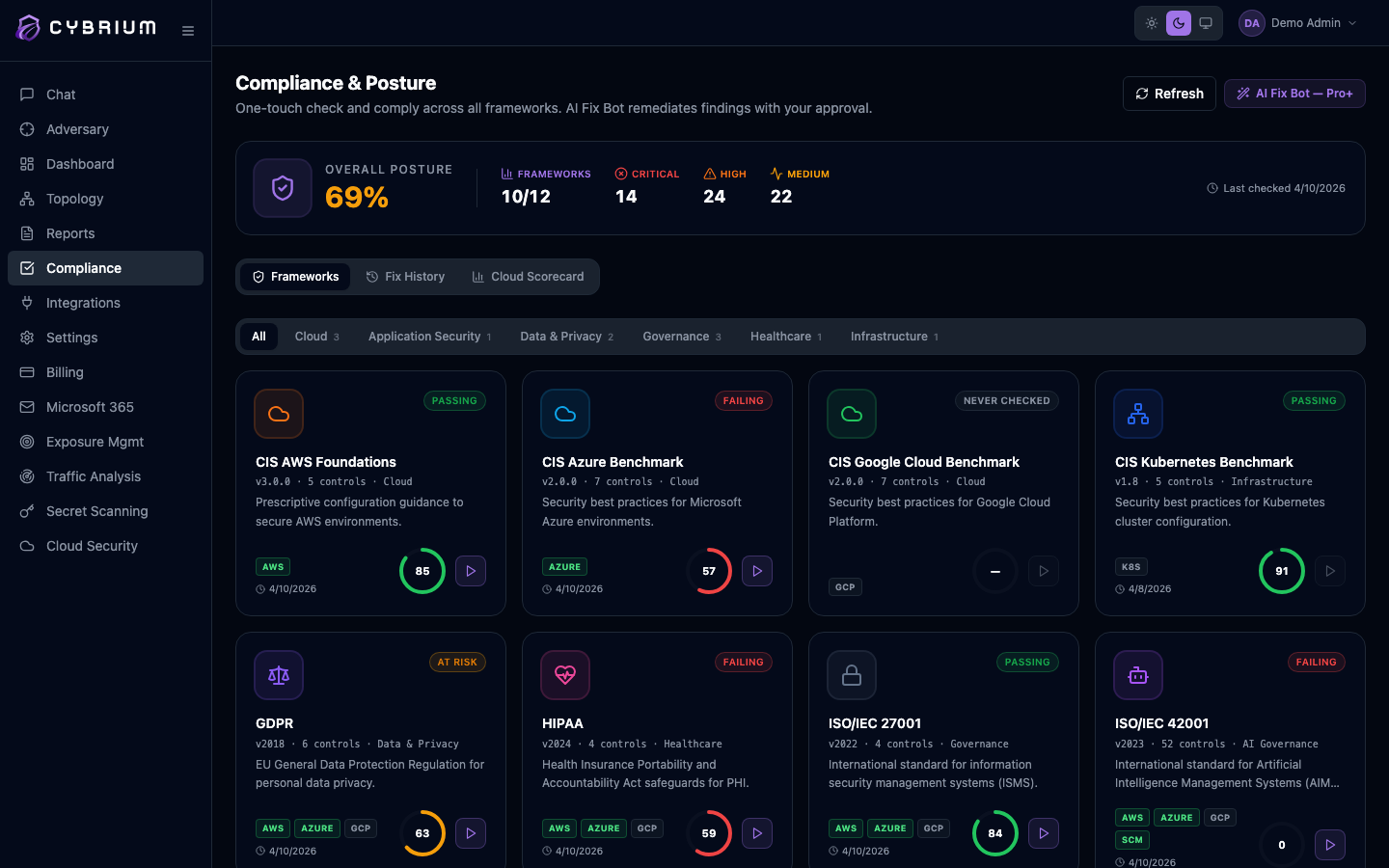Open Demo Admin user menu

1299,23
